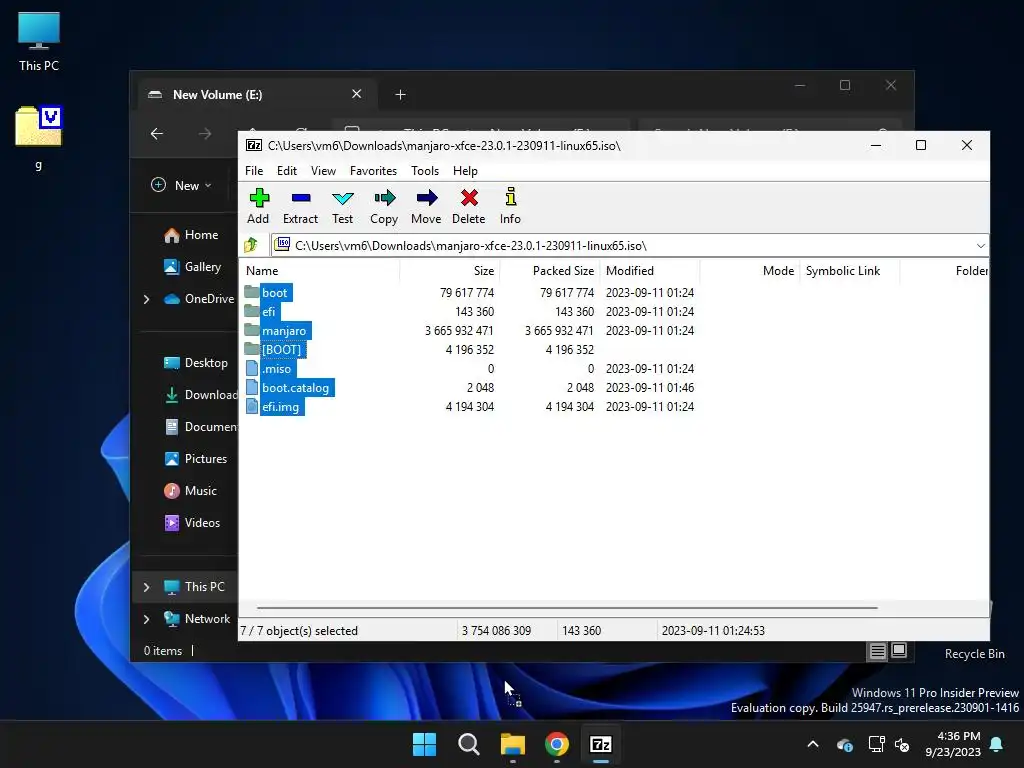Sort by Symbolic Link column header
The image size is (1024, 768).
(x=850, y=270)
